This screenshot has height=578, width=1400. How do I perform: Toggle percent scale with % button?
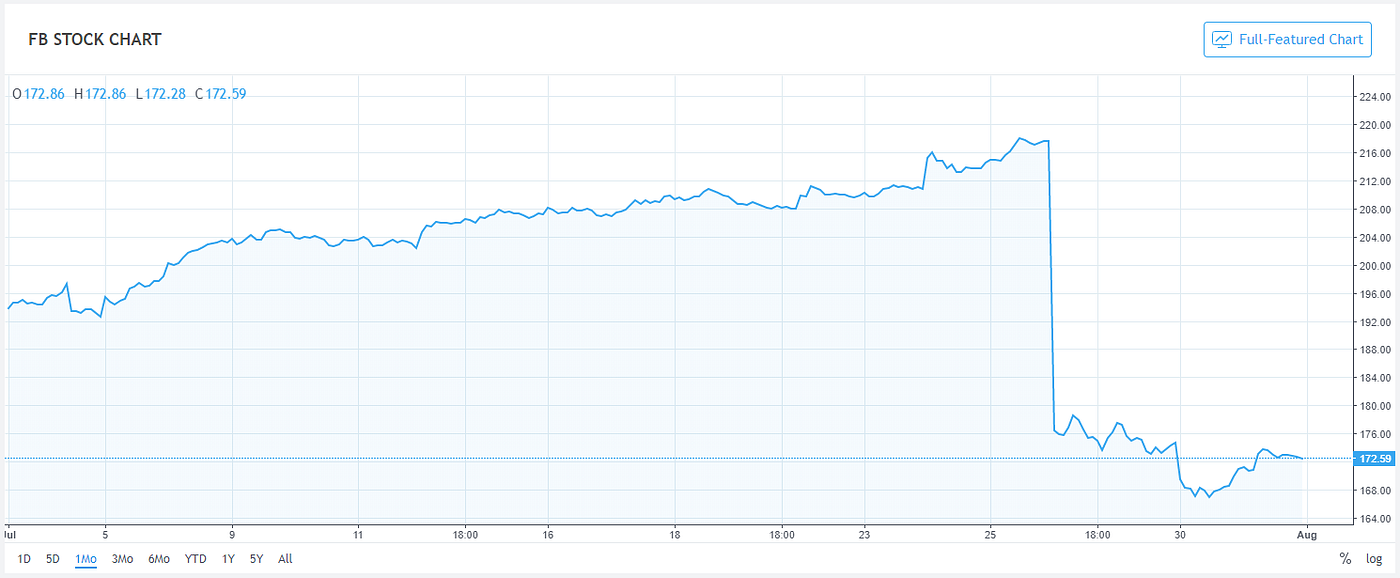(1345, 559)
